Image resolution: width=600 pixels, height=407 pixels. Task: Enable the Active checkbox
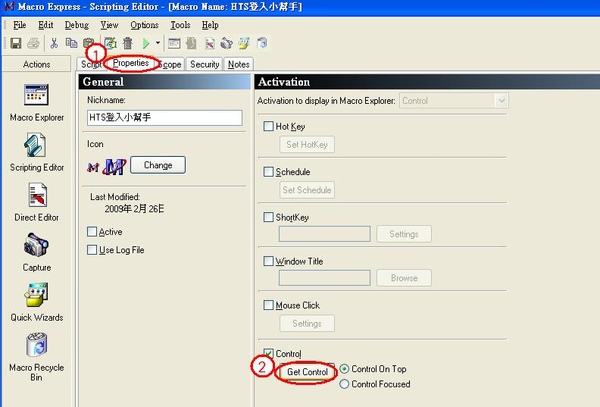[x=92, y=231]
